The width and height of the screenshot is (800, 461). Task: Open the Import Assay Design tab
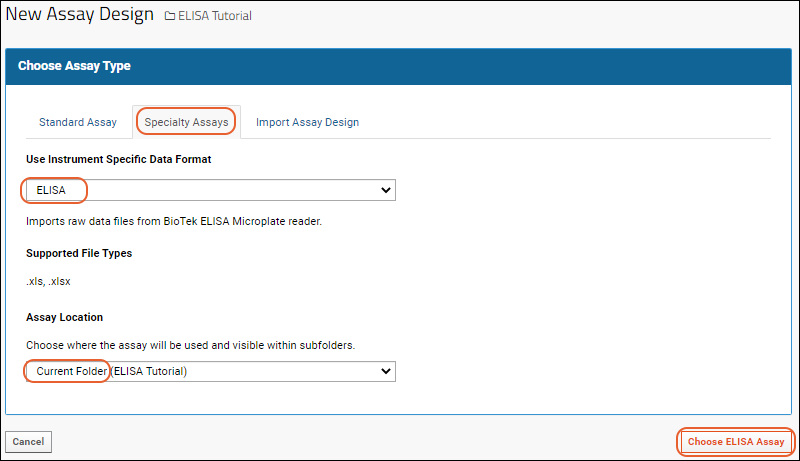(x=307, y=122)
